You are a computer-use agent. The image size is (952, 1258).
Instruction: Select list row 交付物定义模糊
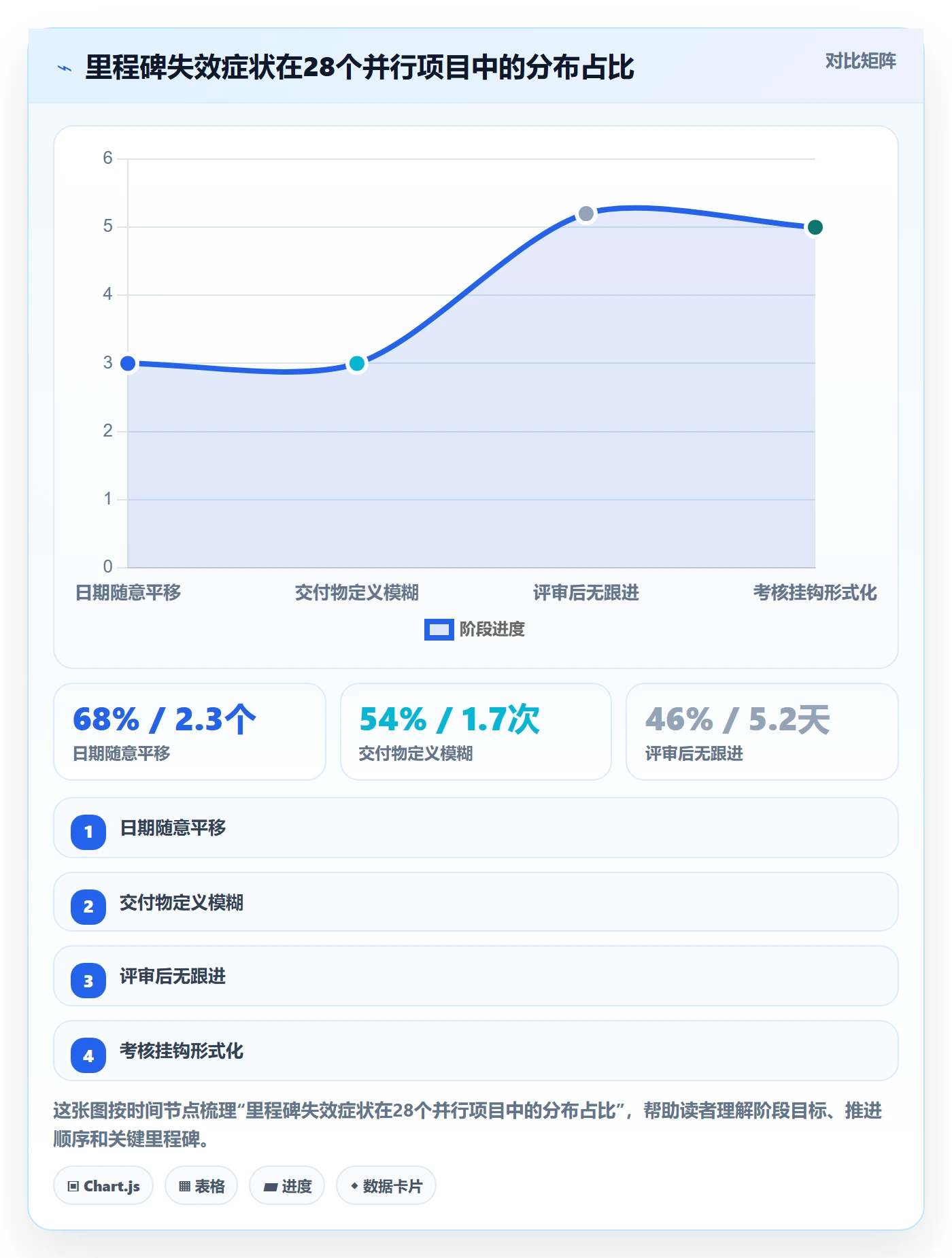[x=476, y=902]
